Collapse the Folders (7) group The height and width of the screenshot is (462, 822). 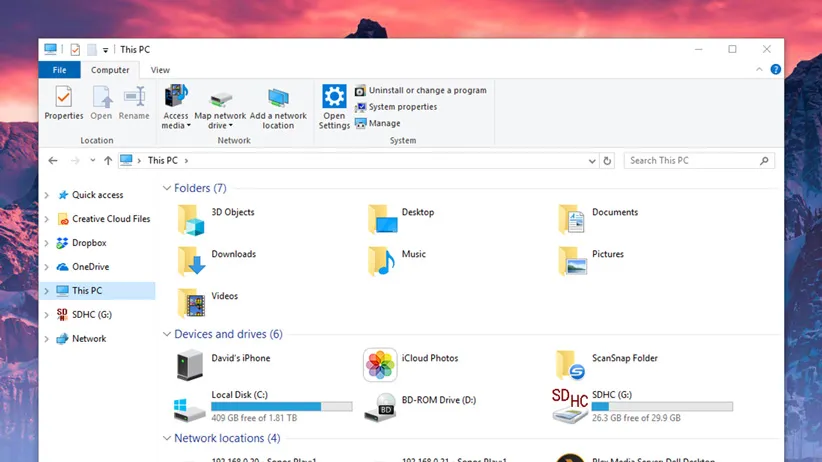tap(166, 188)
